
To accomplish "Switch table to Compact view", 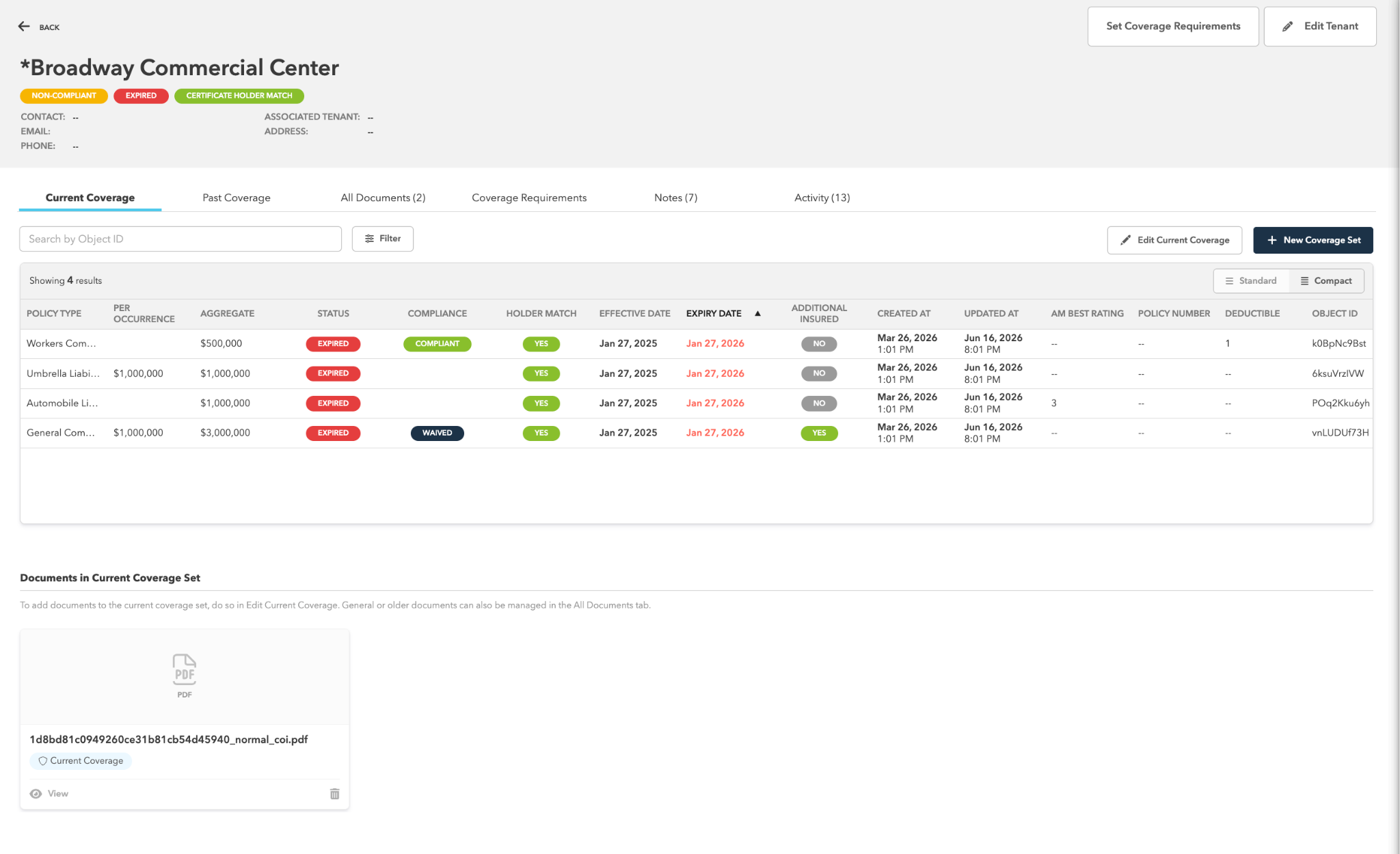I will click(1325, 281).
